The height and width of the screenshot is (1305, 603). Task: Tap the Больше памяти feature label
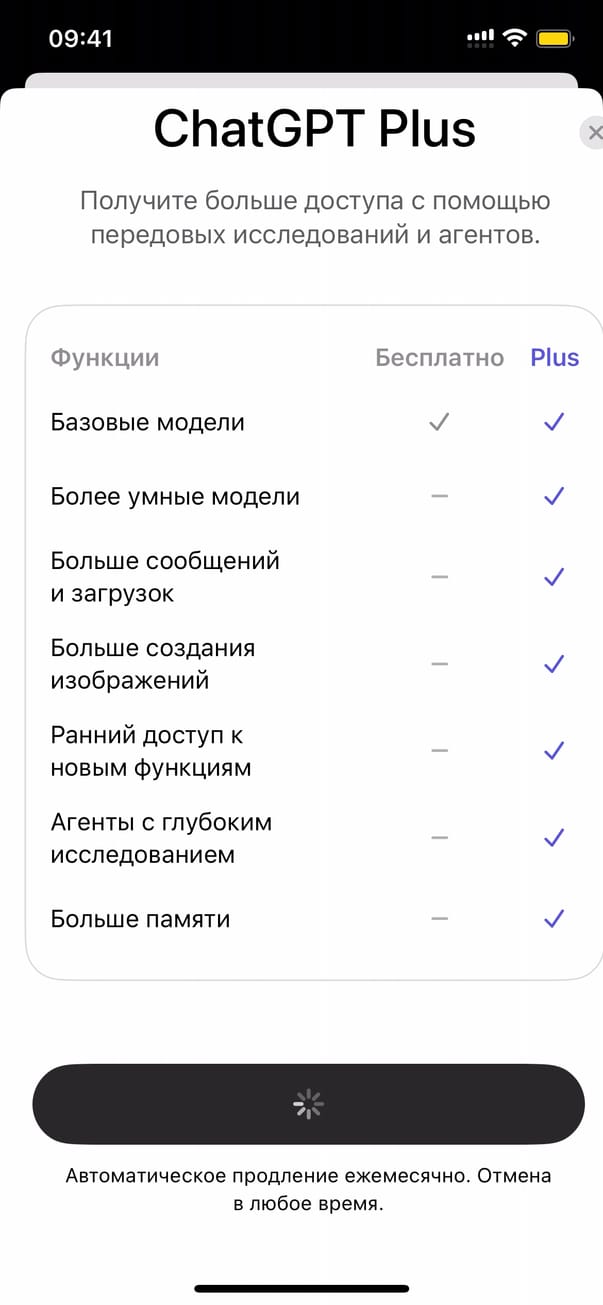coord(141,919)
